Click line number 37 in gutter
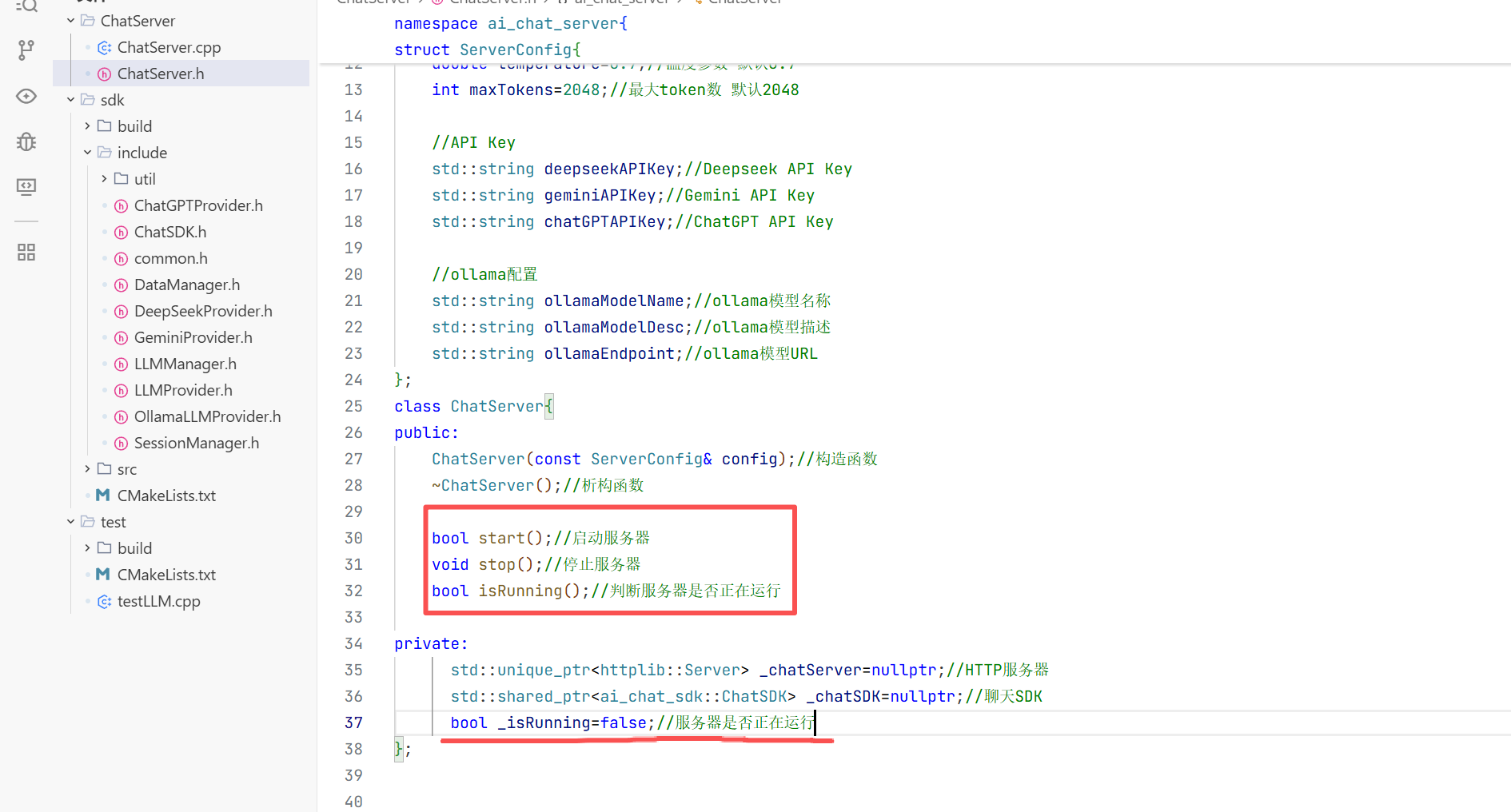This screenshot has height=812, width=1511. pos(353,722)
